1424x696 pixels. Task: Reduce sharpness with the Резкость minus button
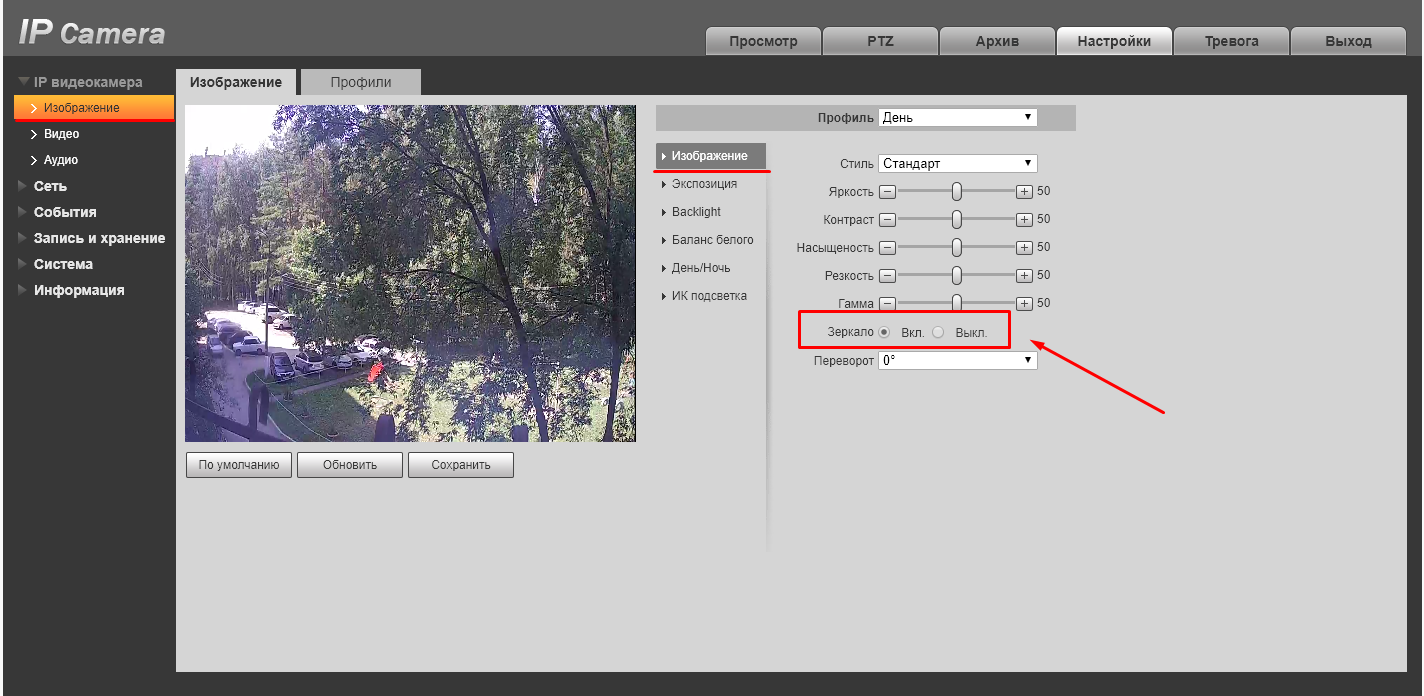tap(886, 275)
